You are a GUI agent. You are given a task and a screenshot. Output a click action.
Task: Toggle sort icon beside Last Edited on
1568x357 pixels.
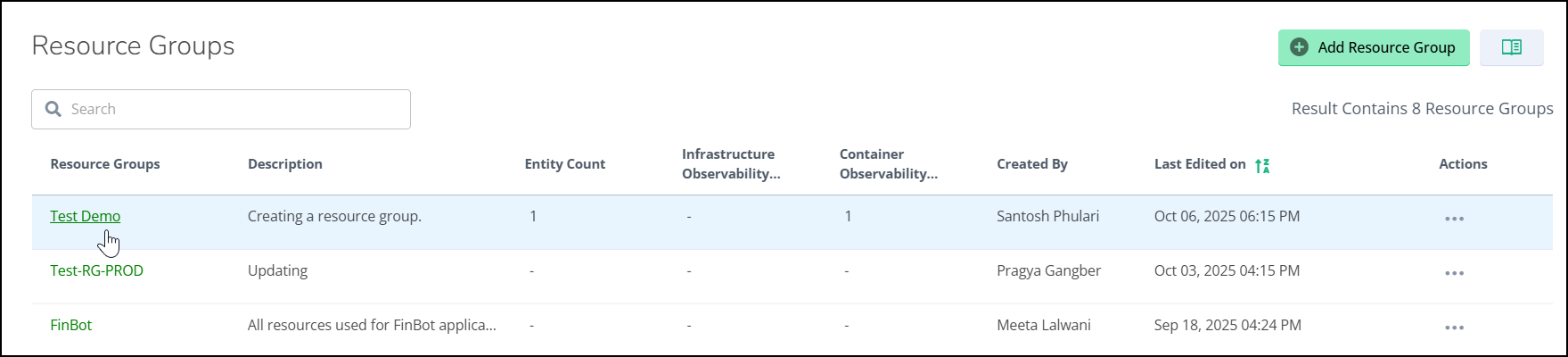1262,165
